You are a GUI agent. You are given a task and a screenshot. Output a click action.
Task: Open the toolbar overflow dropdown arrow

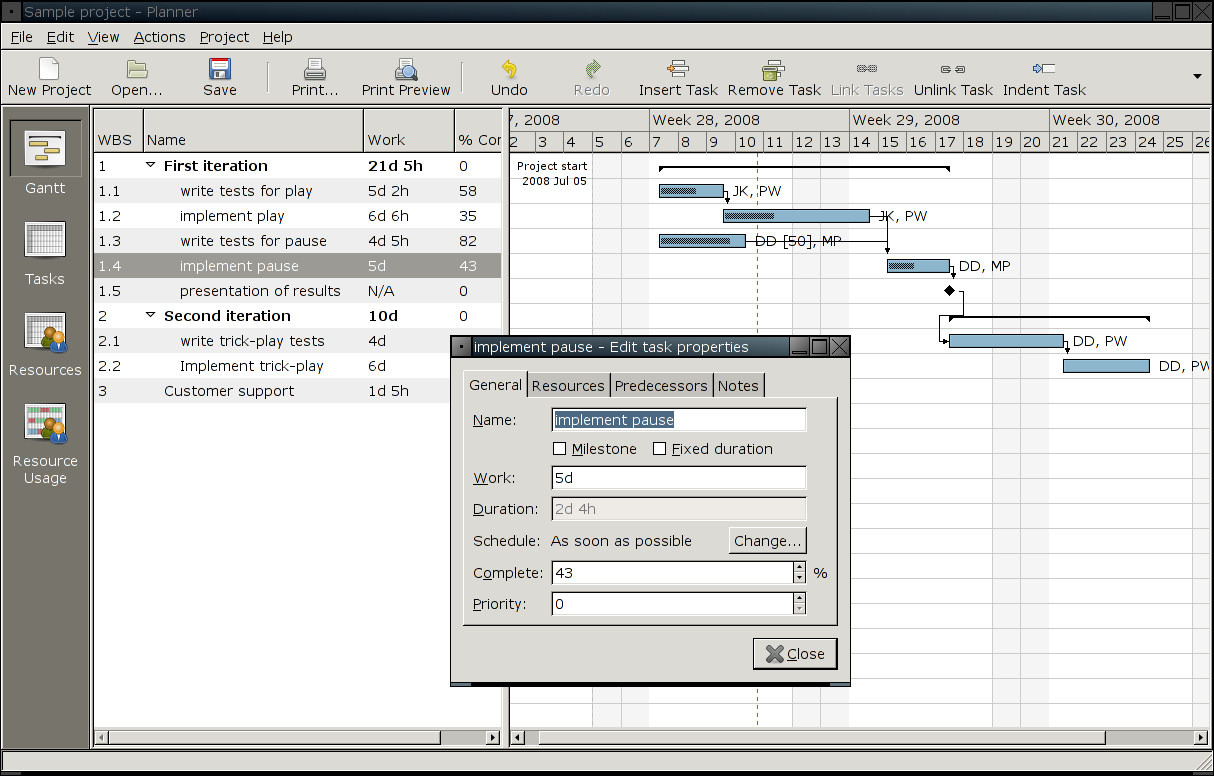pos(1197,76)
